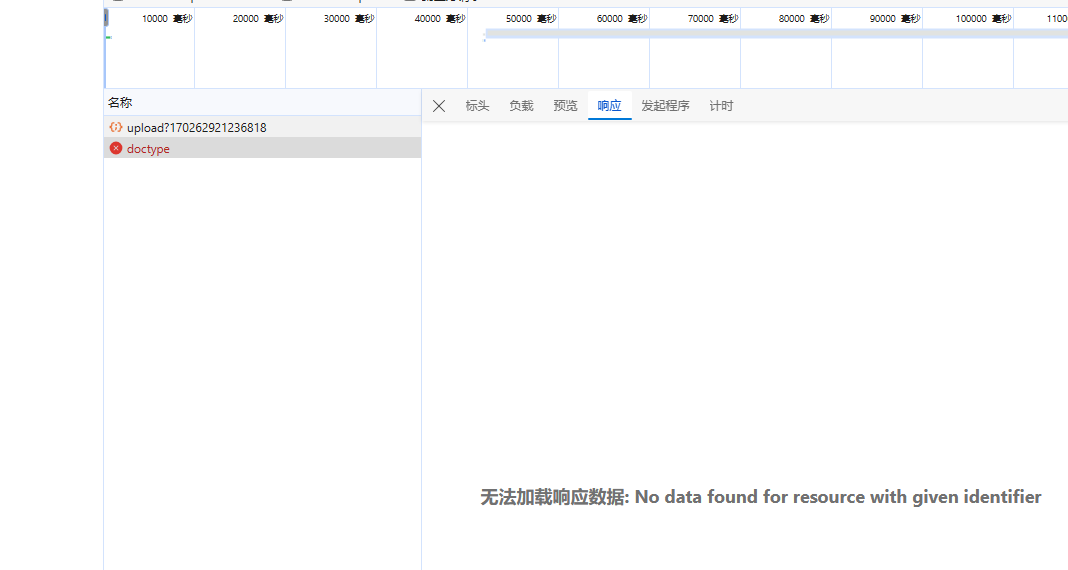Select the 响应 (Response) tab
Viewport: 1068px width, 570px height.
click(610, 106)
